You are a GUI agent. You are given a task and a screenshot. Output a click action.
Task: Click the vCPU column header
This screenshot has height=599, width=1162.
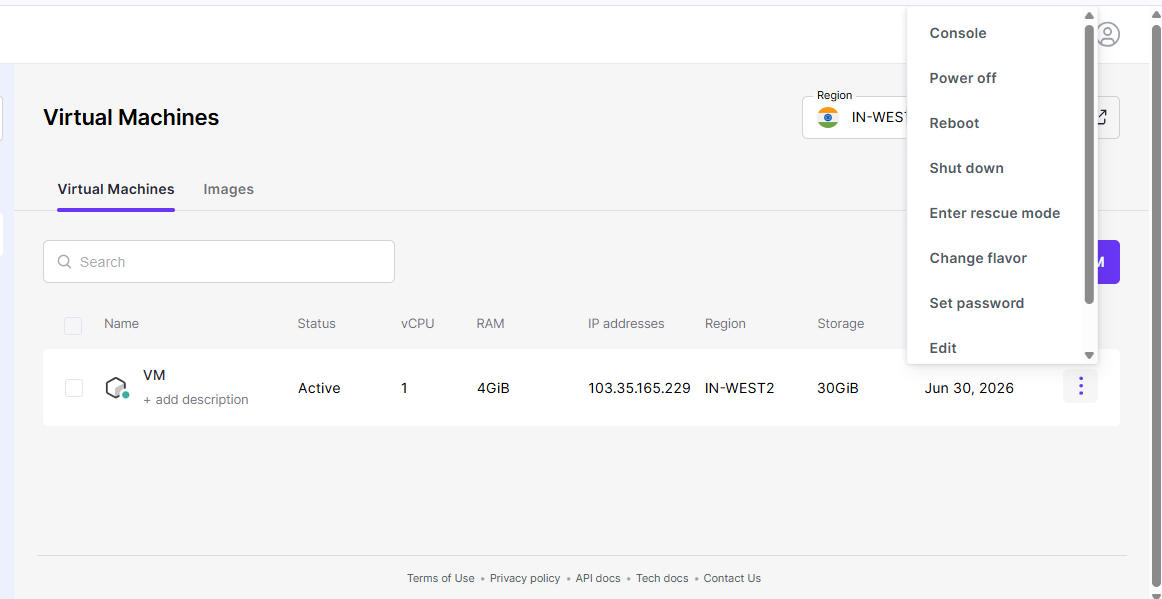[x=418, y=323]
